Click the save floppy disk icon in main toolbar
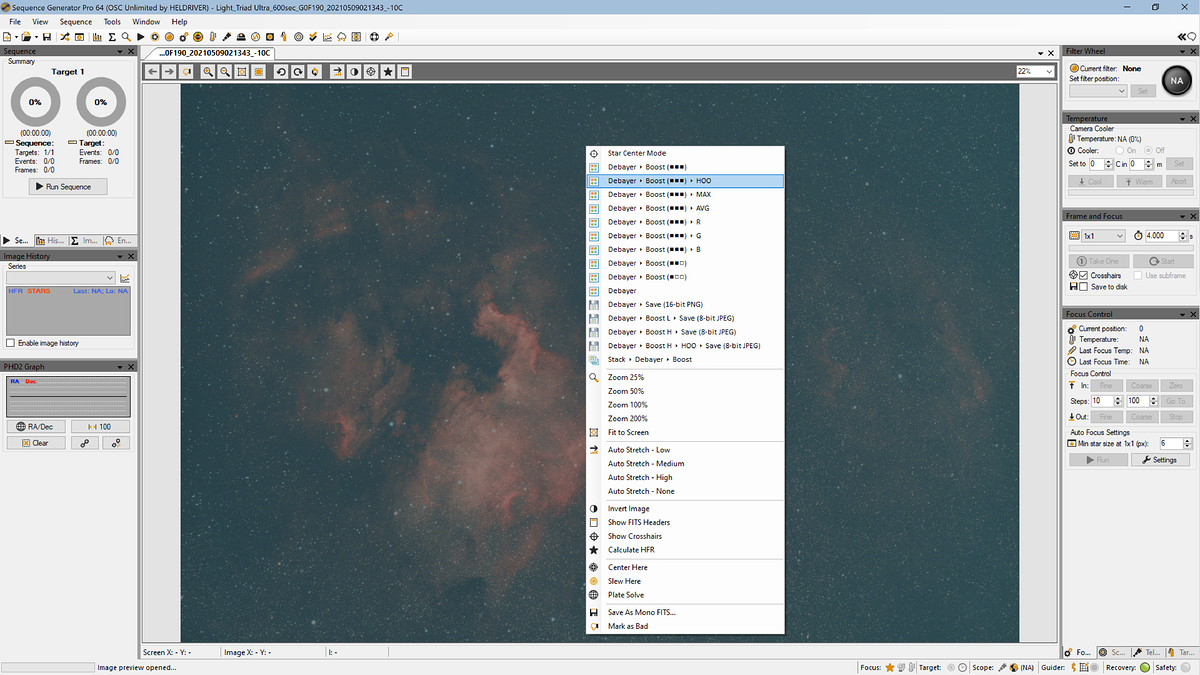This screenshot has width=1200, height=675. [x=46, y=37]
